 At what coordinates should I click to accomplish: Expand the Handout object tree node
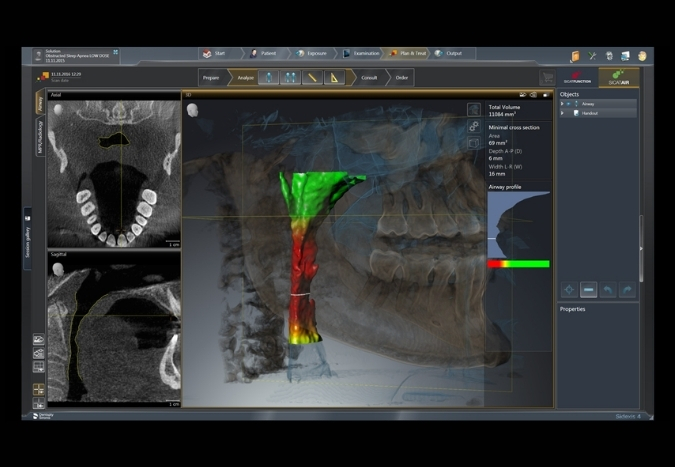pos(563,113)
